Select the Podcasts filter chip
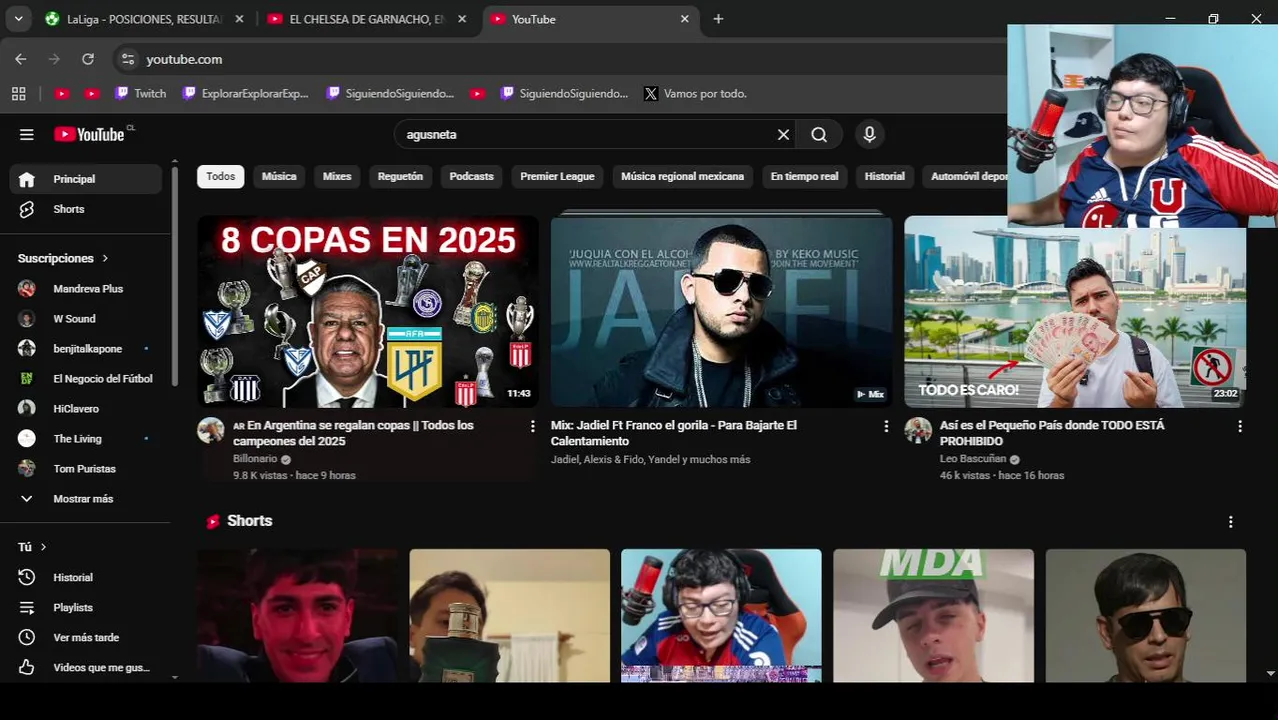Viewport: 1278px width, 720px height. (x=471, y=176)
